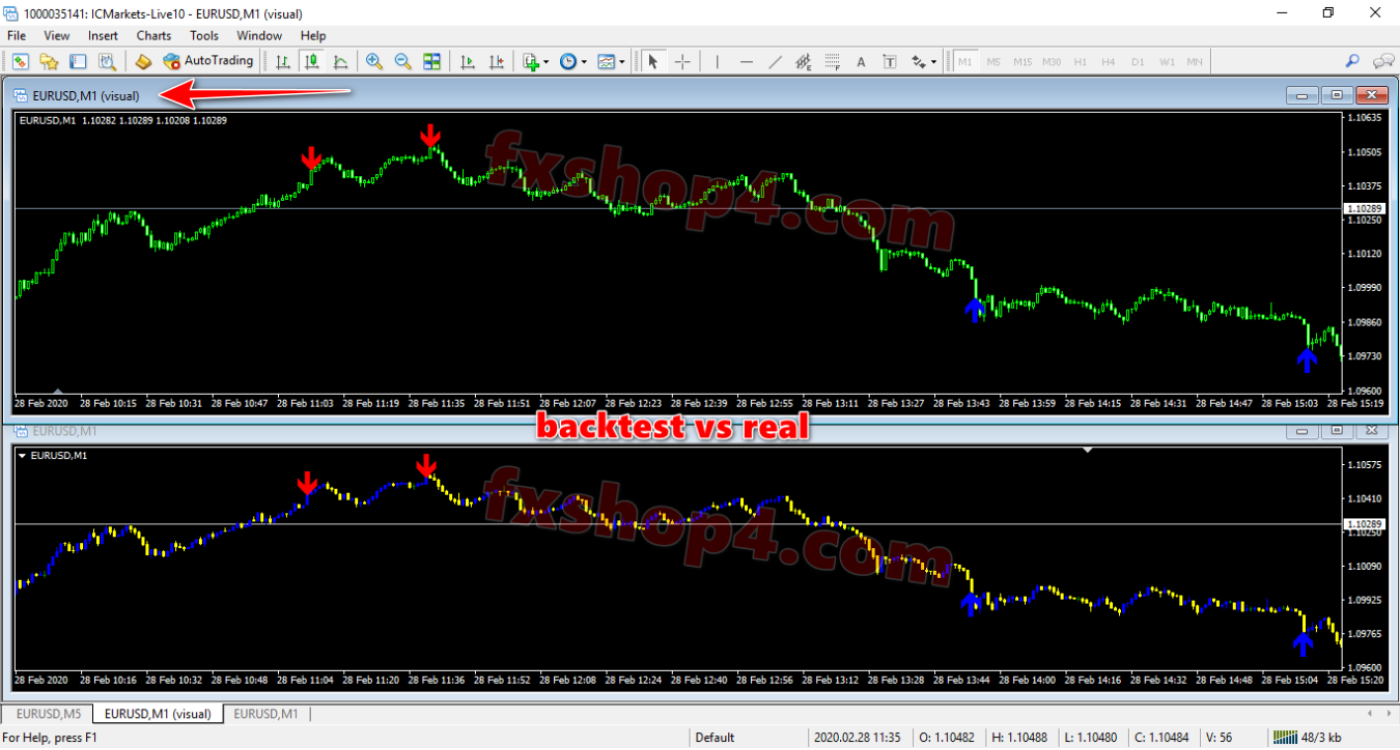Click the Zoom Out magnifier icon
The width and height of the screenshot is (1400, 750).
(x=402, y=61)
